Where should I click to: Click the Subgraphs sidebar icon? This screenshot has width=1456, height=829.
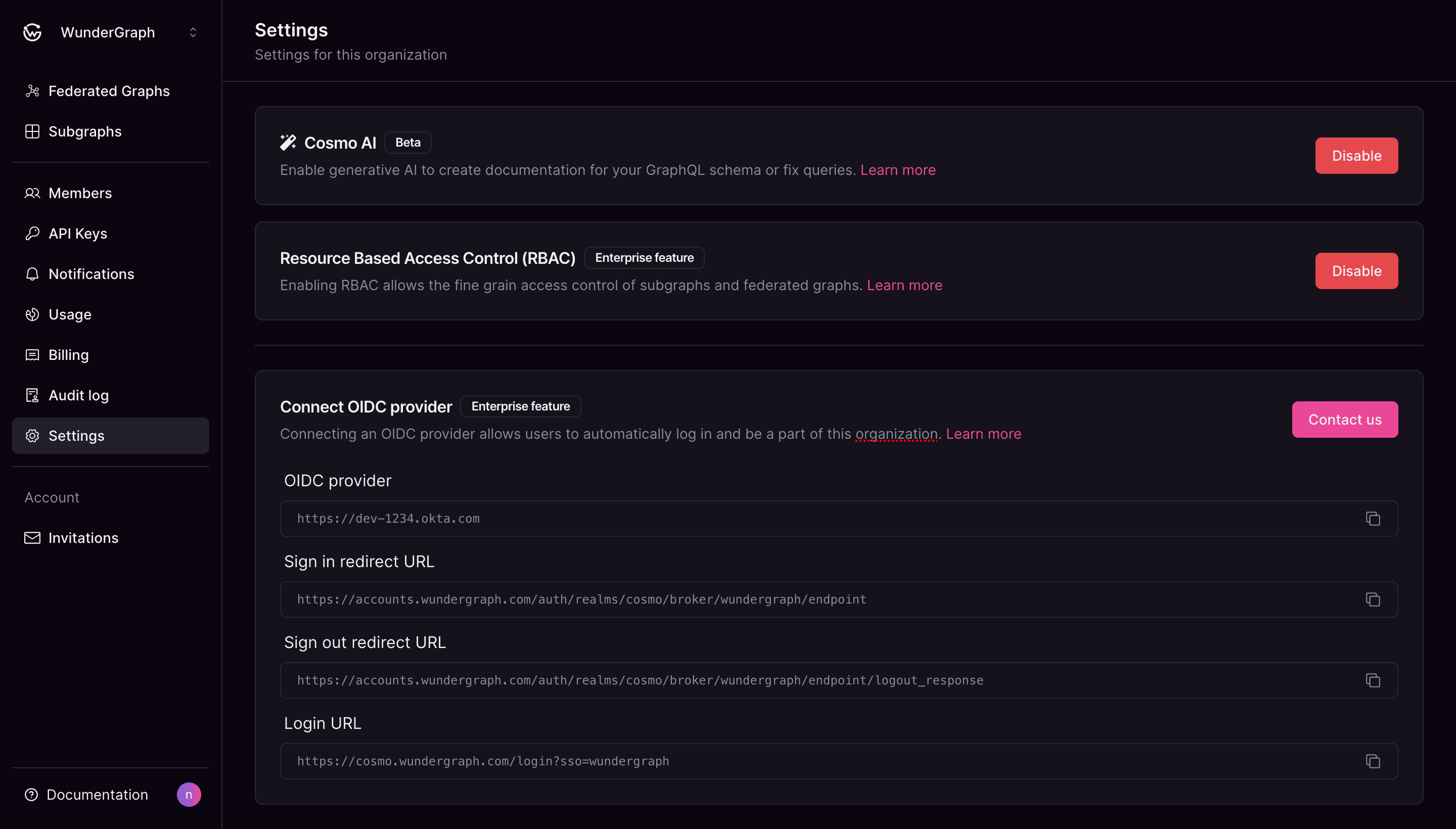click(32, 131)
